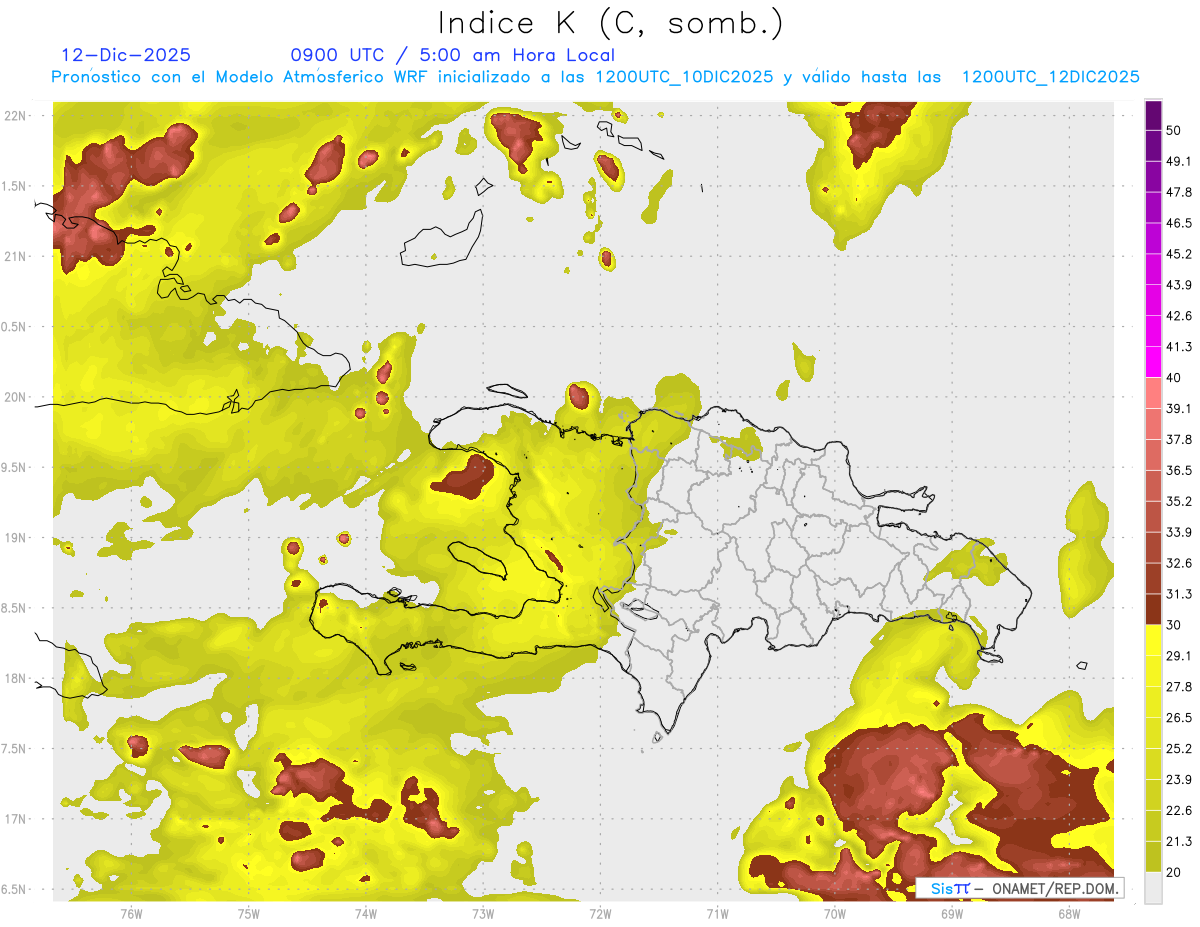Click the colorbar value "22.6"
This screenshot has width=1200, height=927.
tap(1179, 810)
